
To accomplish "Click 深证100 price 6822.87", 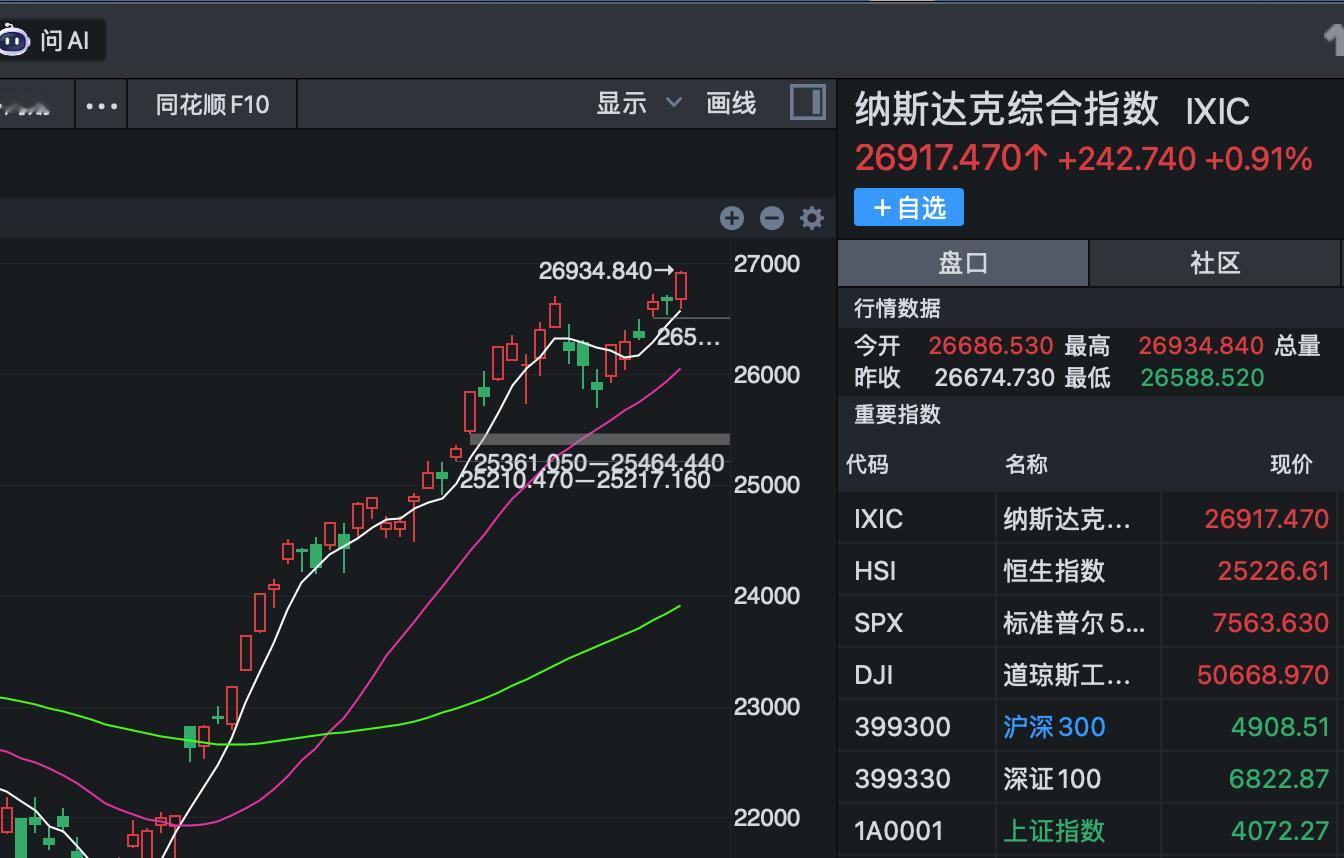I will click(x=1279, y=779).
